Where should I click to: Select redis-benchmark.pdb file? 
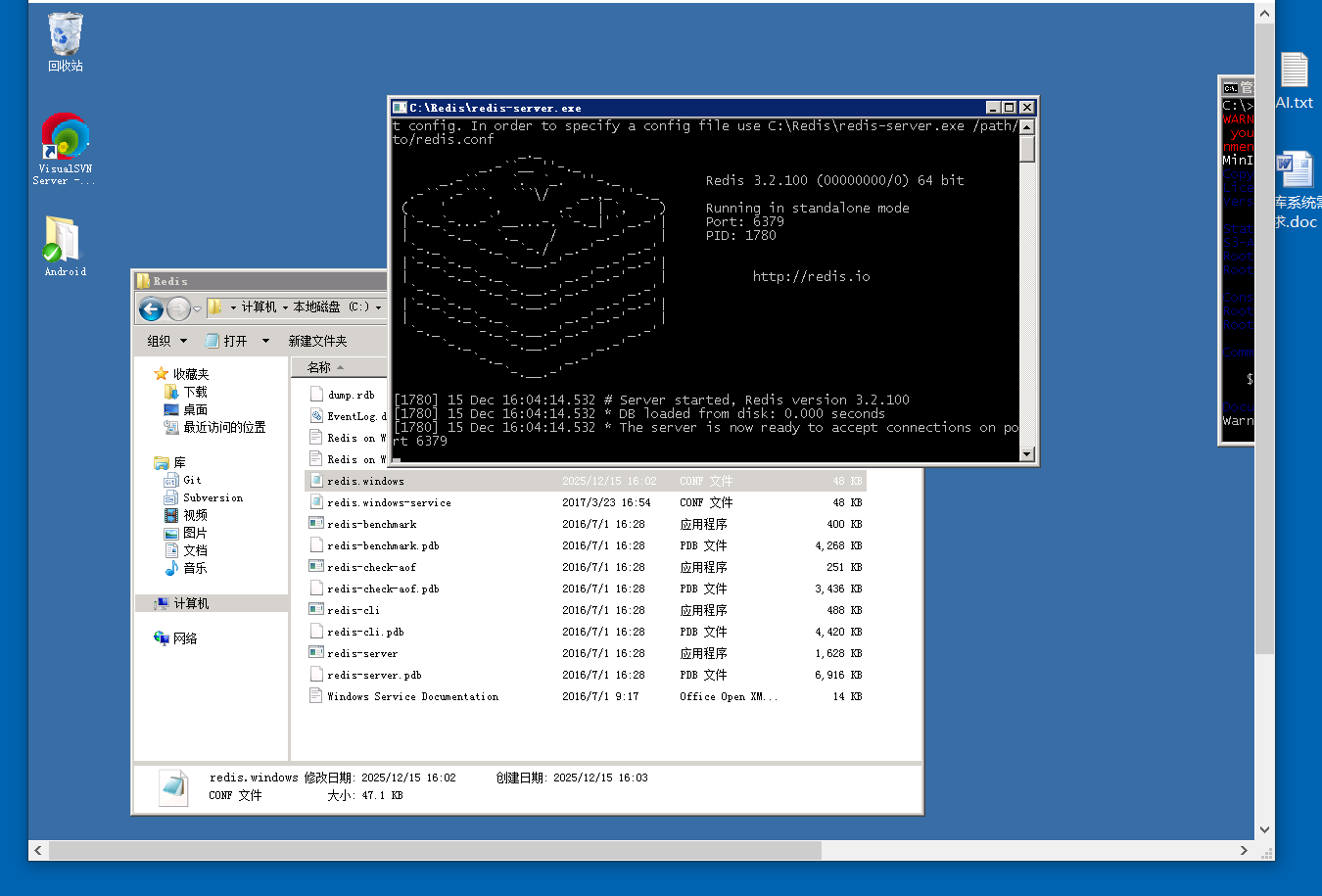click(x=586, y=545)
